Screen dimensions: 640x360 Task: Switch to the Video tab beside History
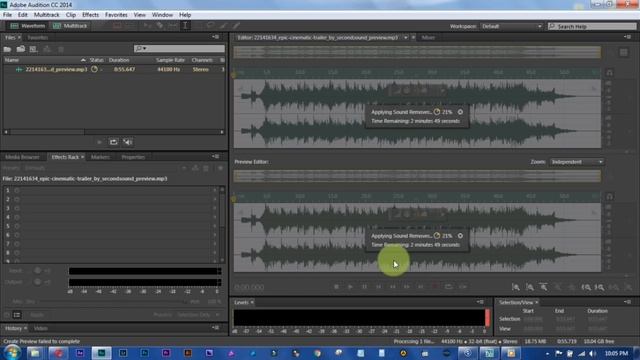(x=41, y=328)
